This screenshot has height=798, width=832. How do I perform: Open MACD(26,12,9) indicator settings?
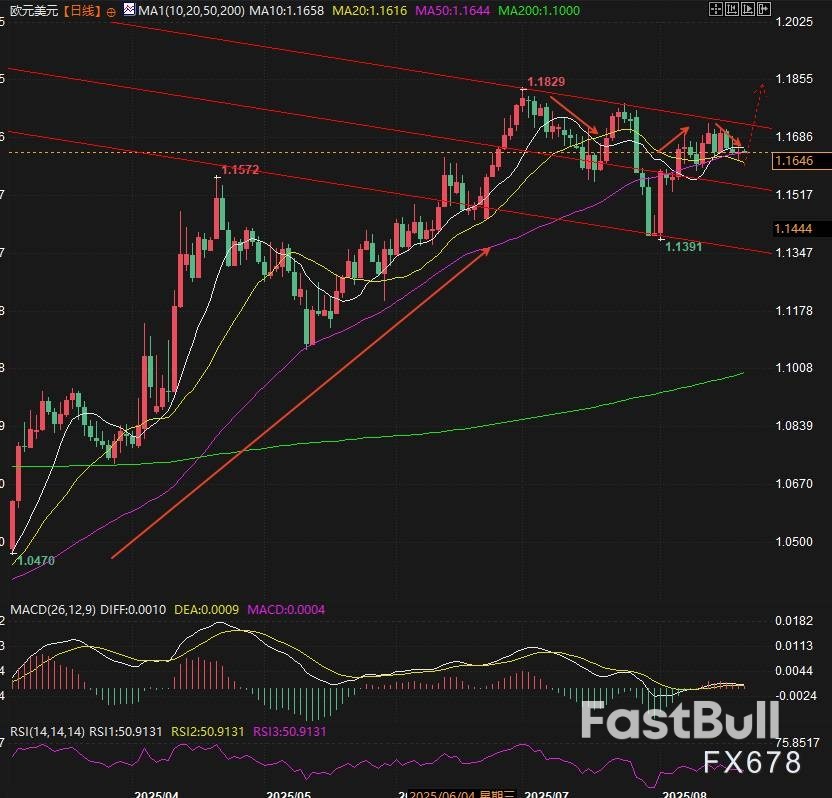[52, 609]
